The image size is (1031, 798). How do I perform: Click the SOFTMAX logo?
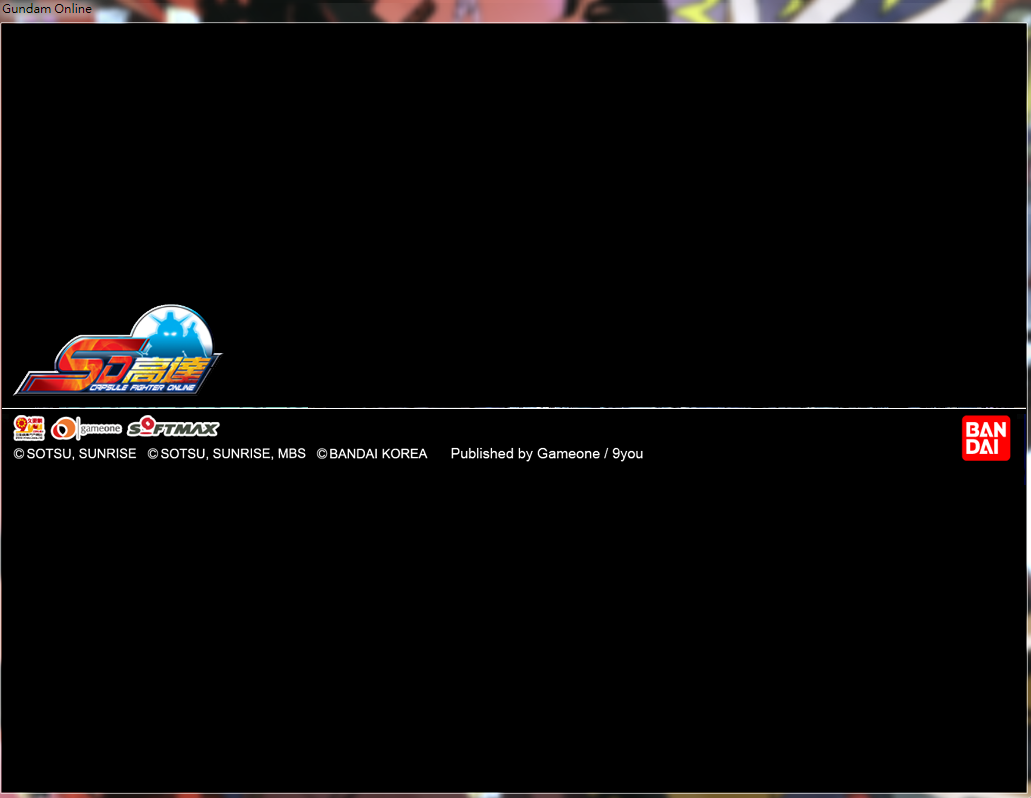click(173, 427)
